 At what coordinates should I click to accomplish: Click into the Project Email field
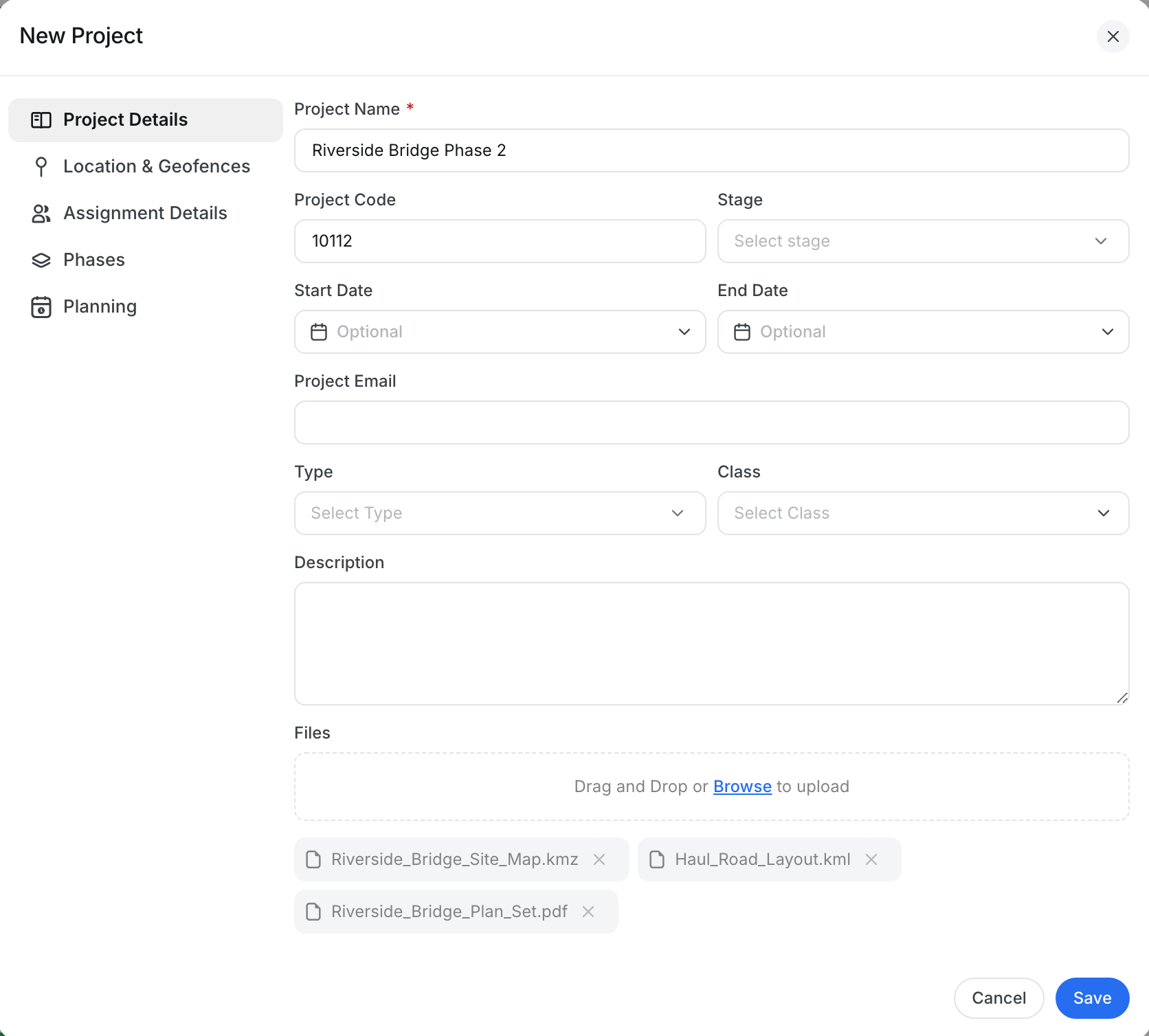click(x=712, y=423)
